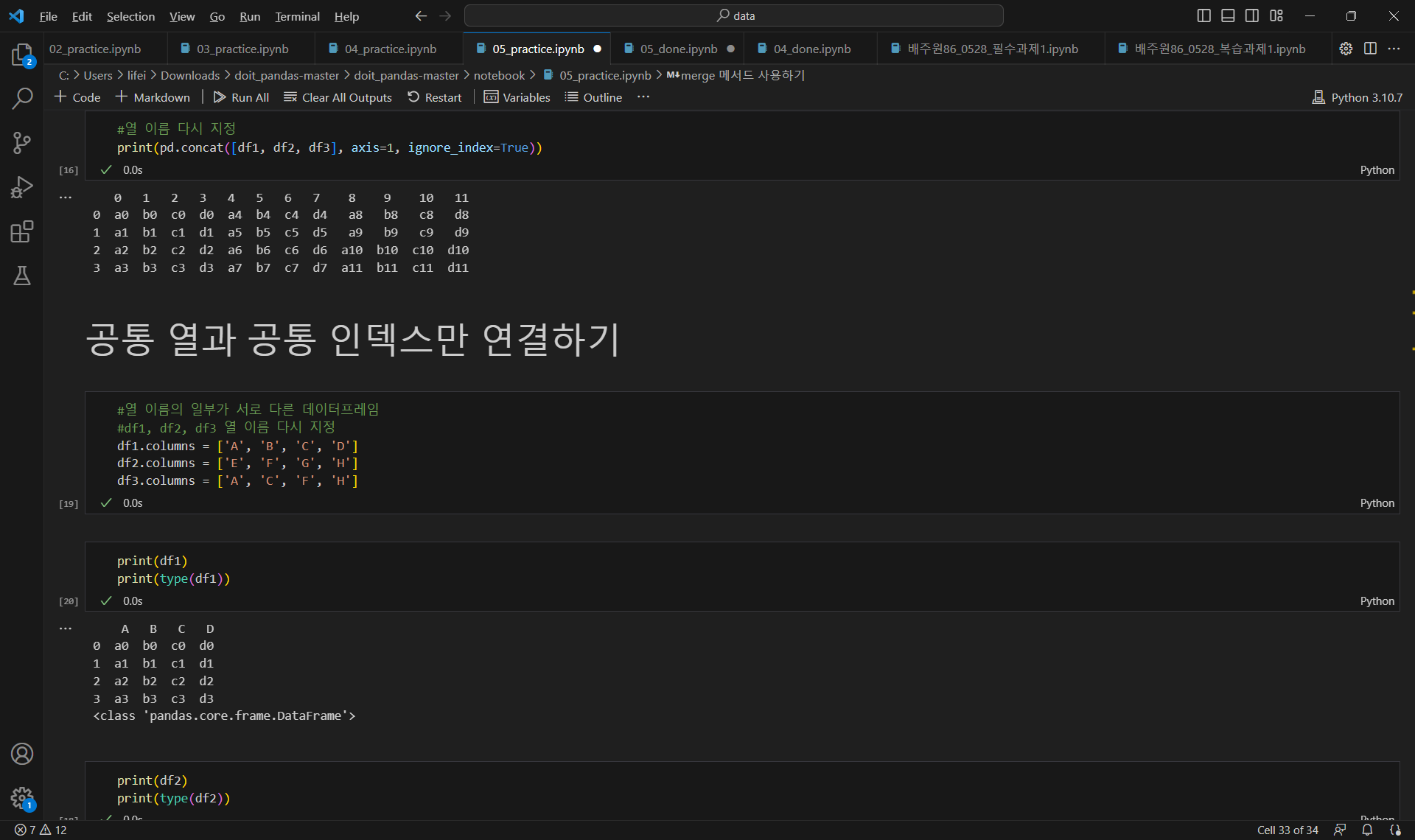Open the Testing flask icon
The height and width of the screenshot is (840, 1415).
(22, 276)
